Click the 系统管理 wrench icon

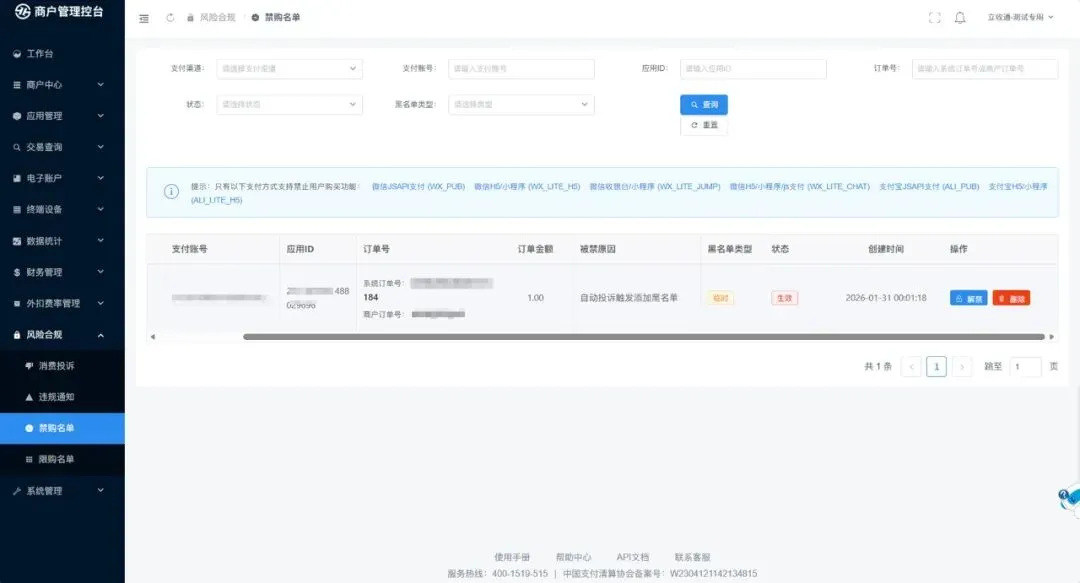[17, 491]
